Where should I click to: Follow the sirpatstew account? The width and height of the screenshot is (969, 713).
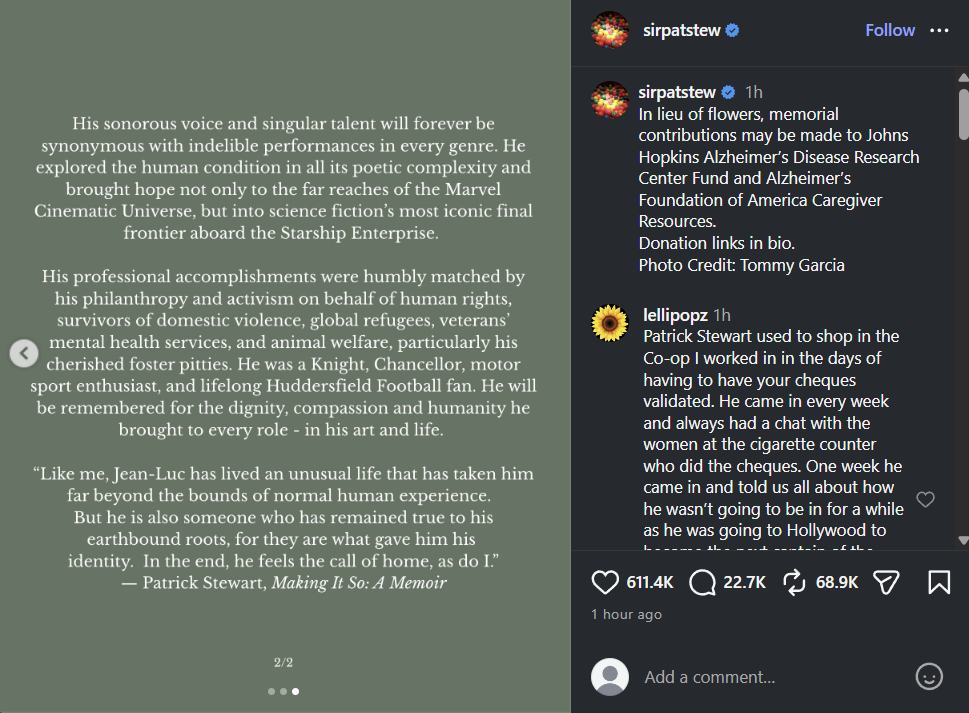click(x=889, y=30)
